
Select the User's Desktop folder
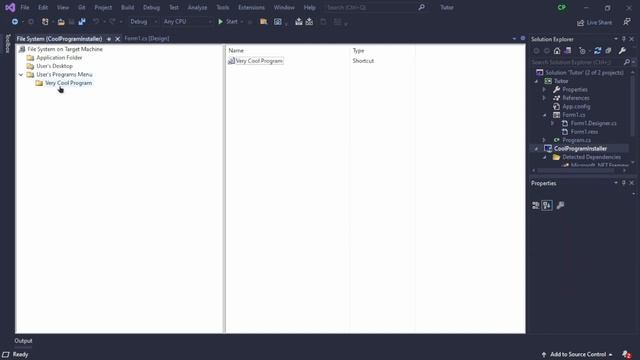tap(54, 66)
